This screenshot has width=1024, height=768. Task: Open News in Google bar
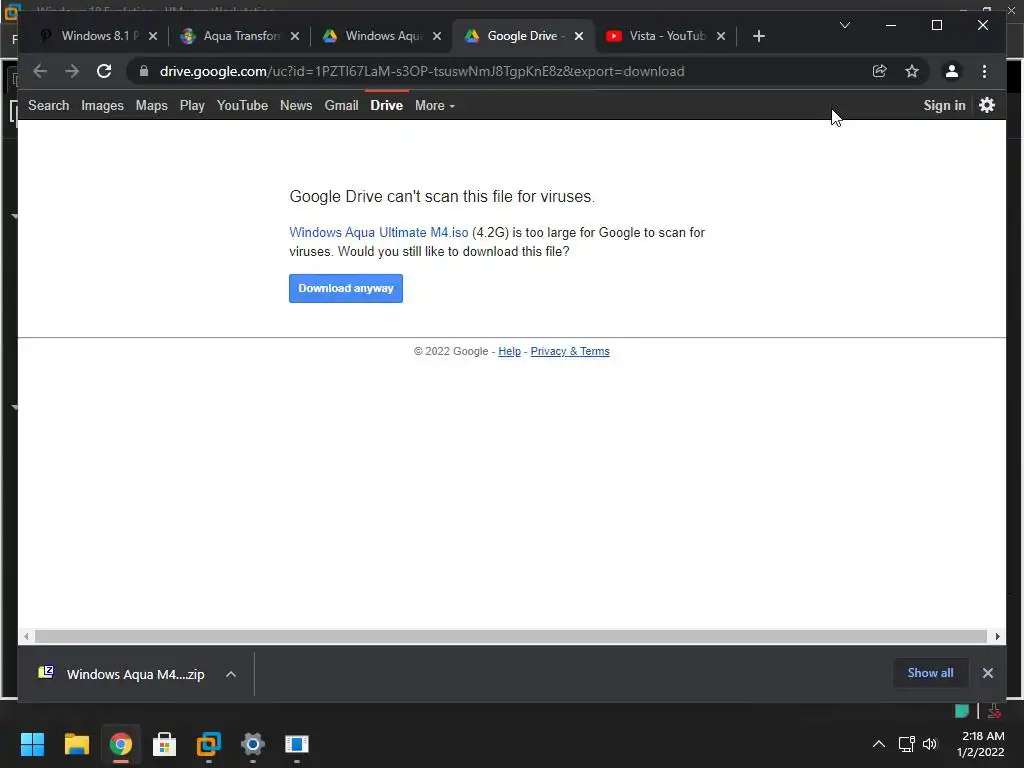click(x=296, y=105)
